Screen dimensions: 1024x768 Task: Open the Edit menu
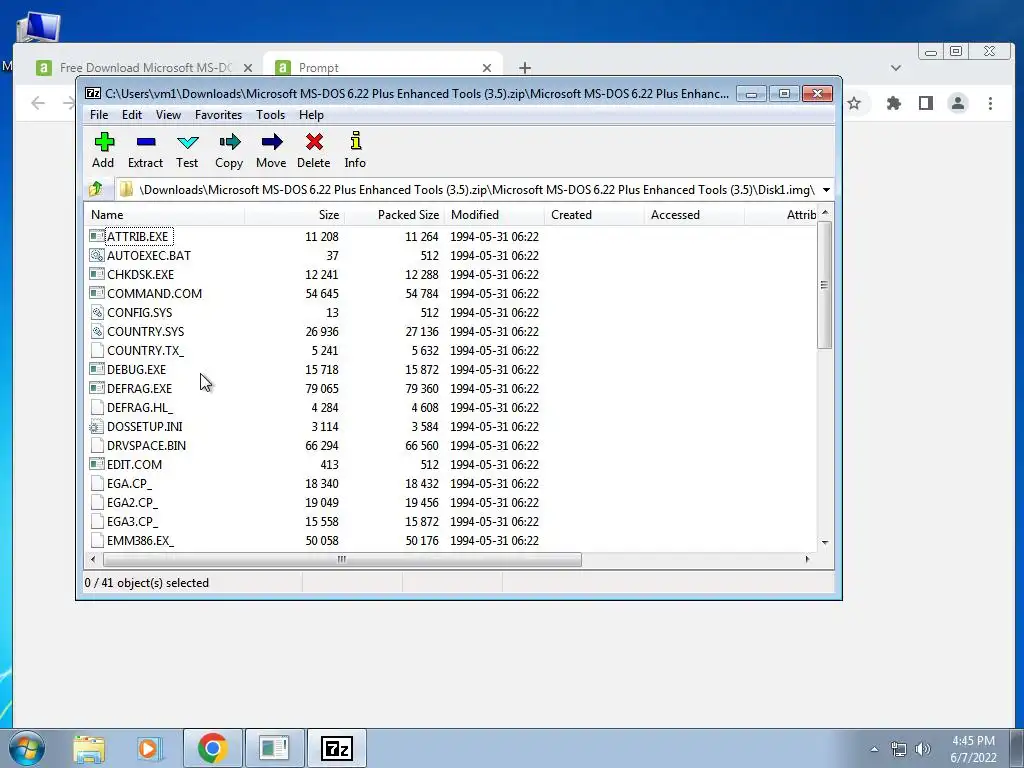tap(132, 115)
